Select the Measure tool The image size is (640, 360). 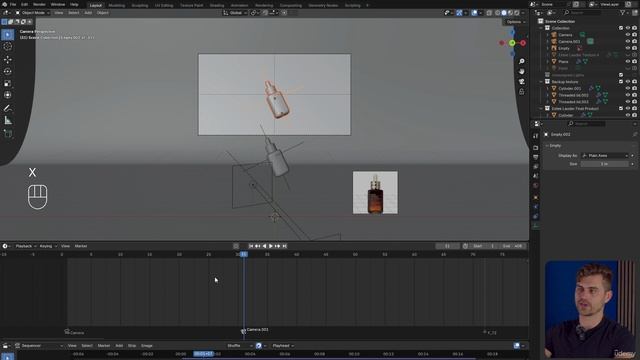point(7,120)
